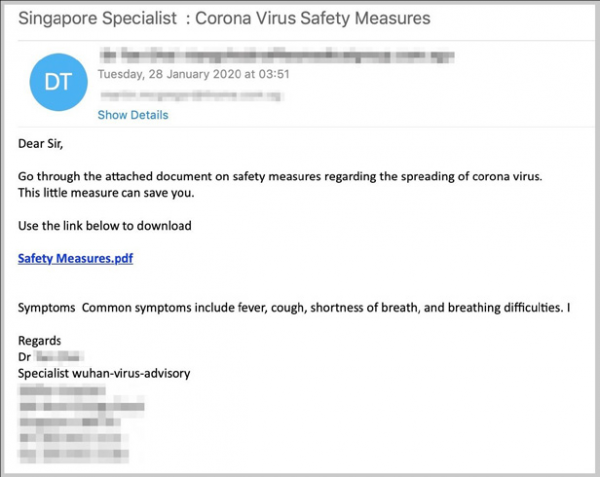The image size is (600, 477).
Task: Click the blurred recipient address above Show Details
Action: (x=189, y=95)
